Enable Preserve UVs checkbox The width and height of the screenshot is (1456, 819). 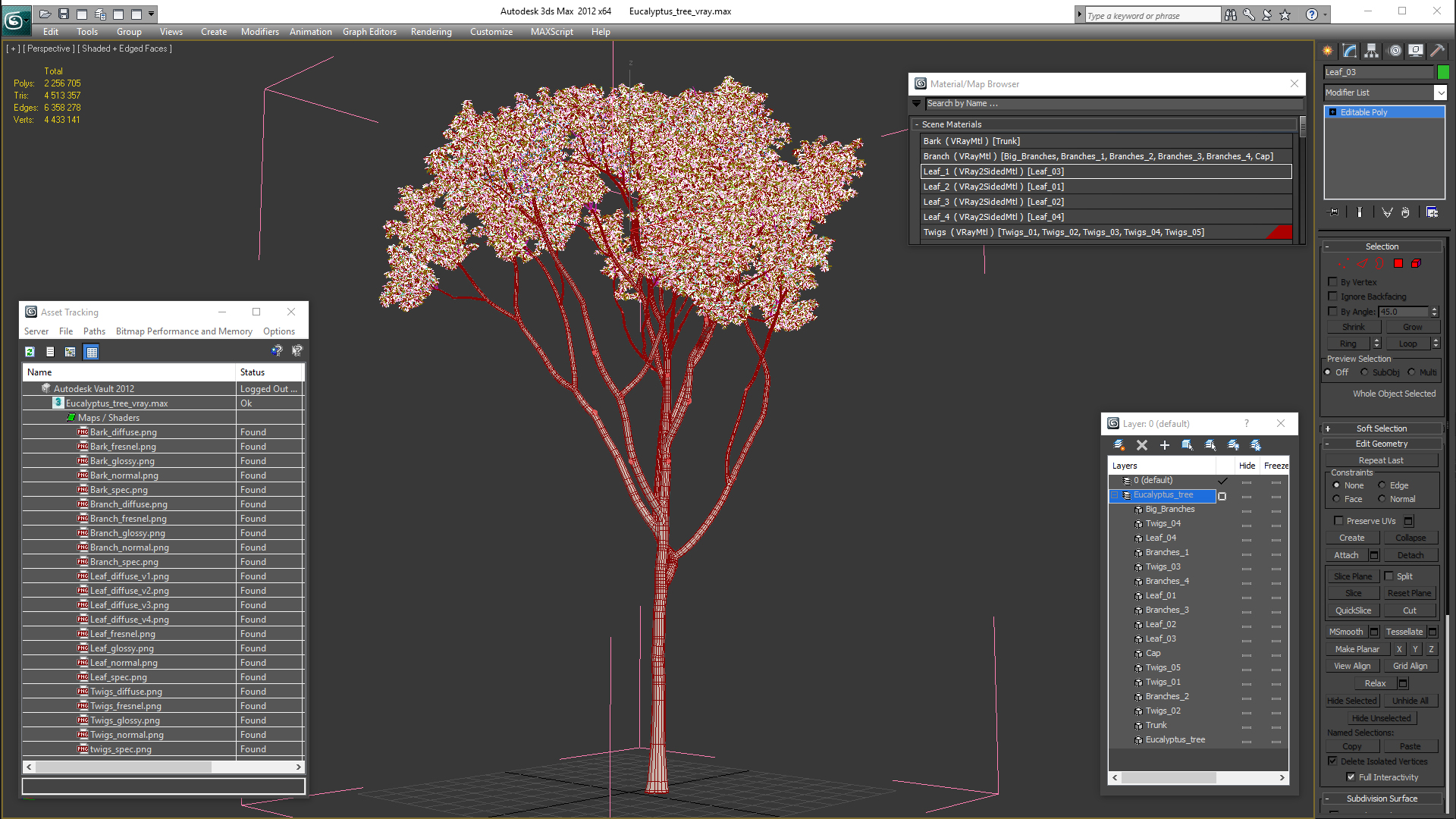pyautogui.click(x=1338, y=521)
